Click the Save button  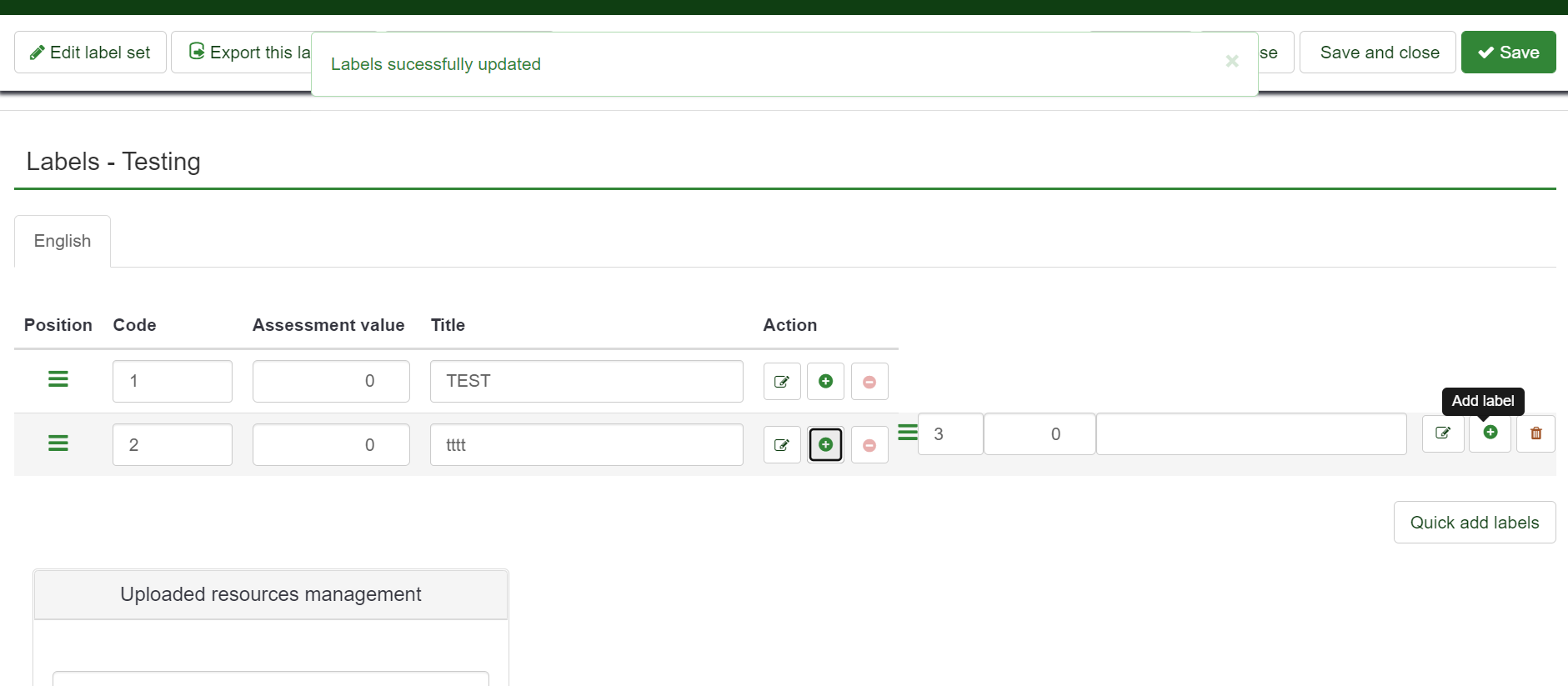click(1508, 53)
